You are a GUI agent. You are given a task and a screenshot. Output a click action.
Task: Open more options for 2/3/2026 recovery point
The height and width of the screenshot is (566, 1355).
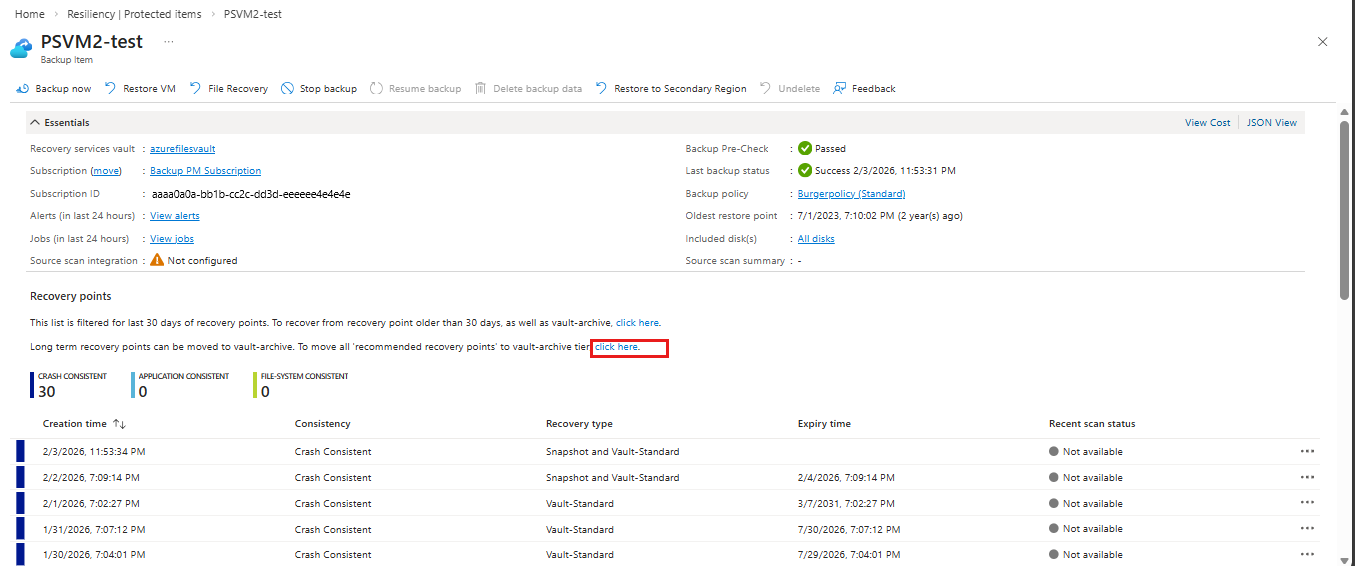coord(1307,451)
